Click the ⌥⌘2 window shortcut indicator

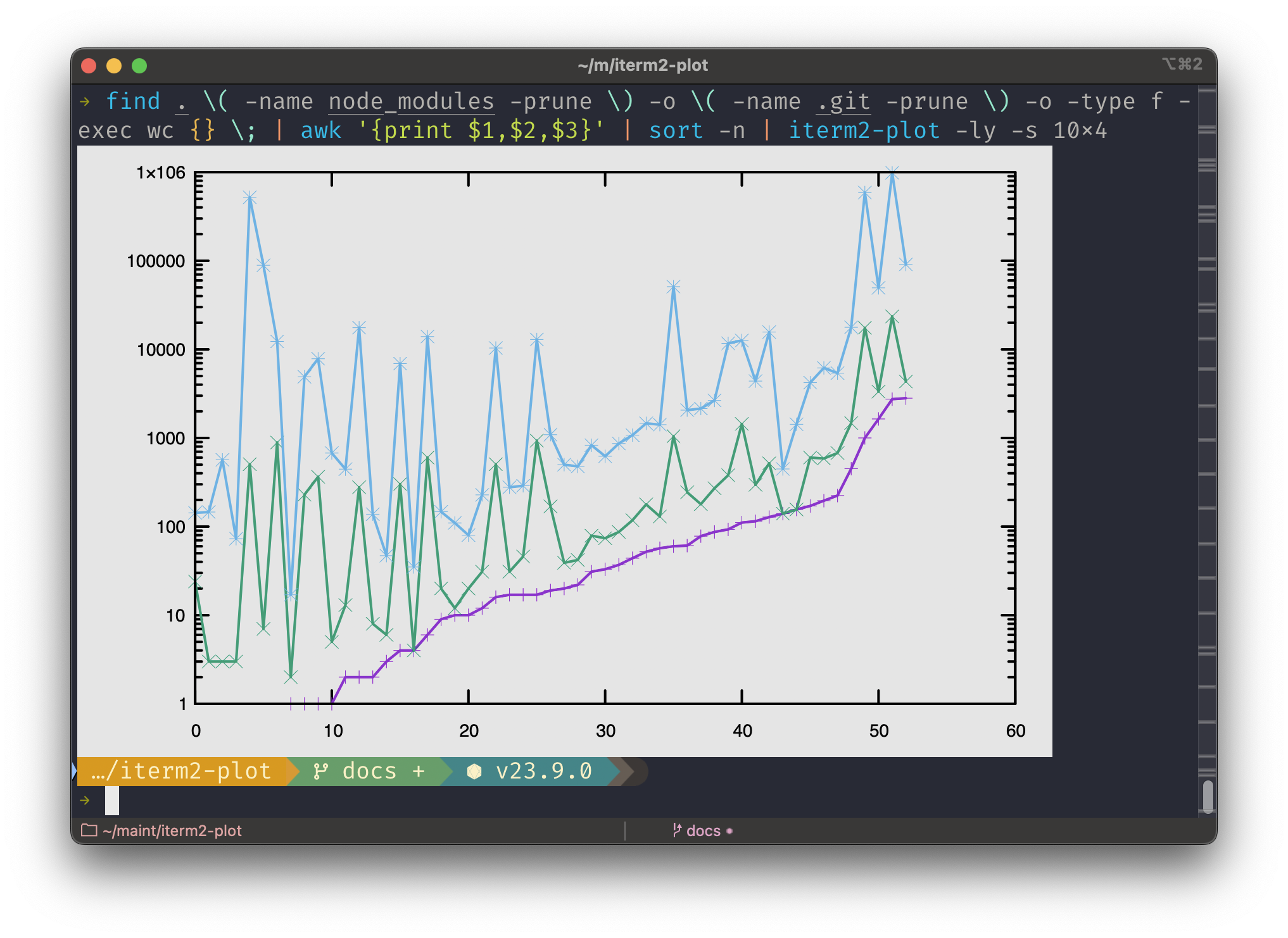[x=1182, y=64]
